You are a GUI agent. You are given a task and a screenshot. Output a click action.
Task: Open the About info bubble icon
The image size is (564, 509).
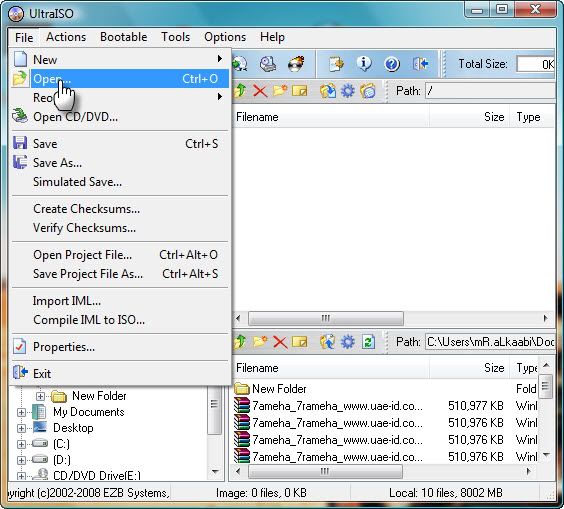coord(364,64)
